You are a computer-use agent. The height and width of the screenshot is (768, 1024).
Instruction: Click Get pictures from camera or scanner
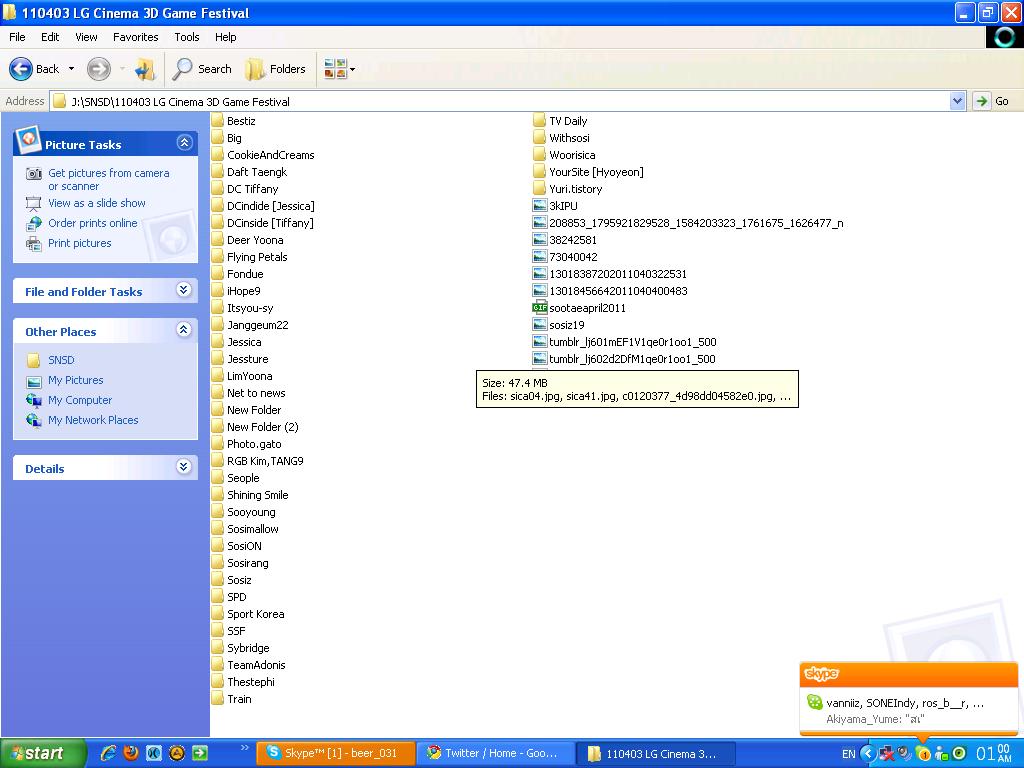click(x=108, y=180)
